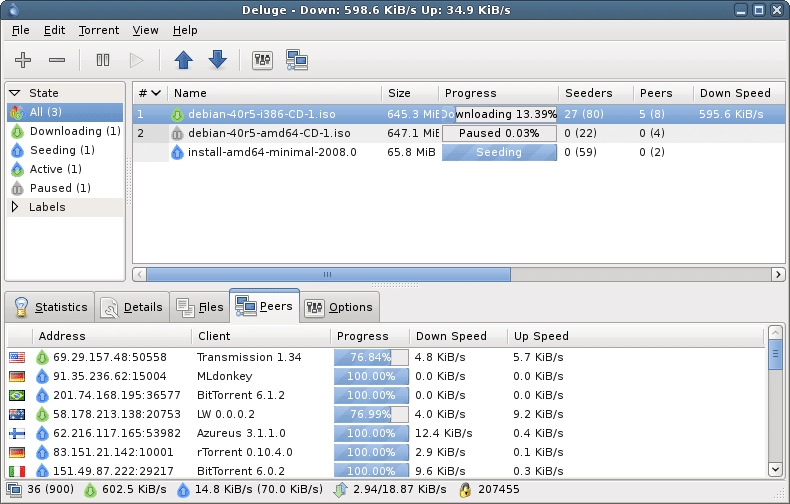Image resolution: width=790 pixels, height=504 pixels.
Task: Open the Torrent menu
Action: [99, 30]
